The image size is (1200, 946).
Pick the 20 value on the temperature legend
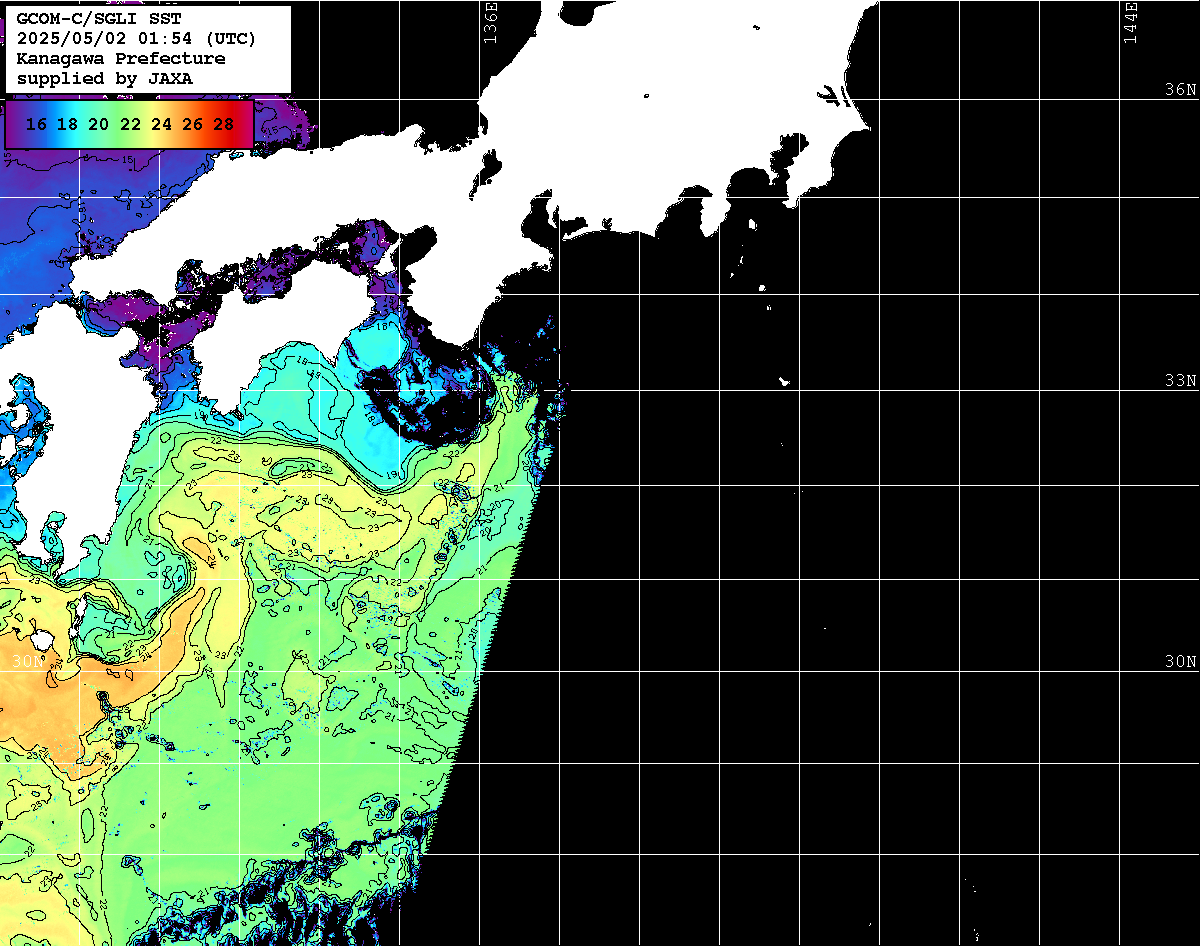pos(98,125)
